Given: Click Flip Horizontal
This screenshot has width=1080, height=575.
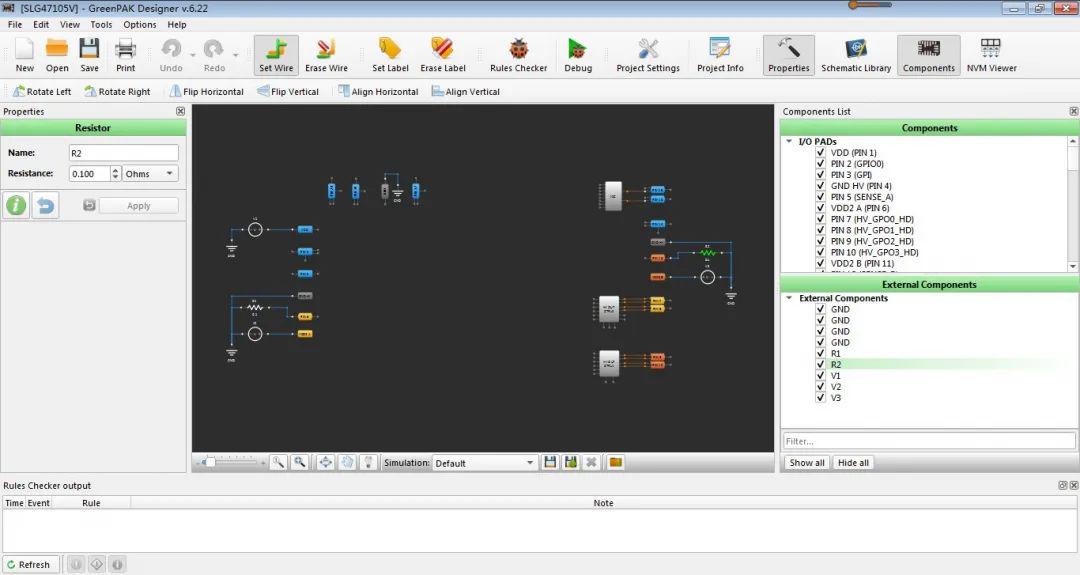Looking at the screenshot, I should point(207,92).
